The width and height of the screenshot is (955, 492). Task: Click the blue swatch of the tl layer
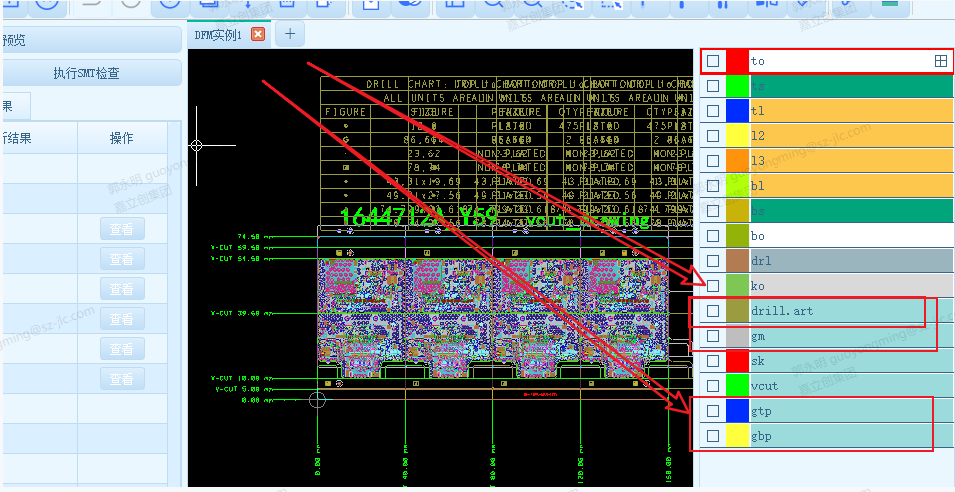click(737, 111)
